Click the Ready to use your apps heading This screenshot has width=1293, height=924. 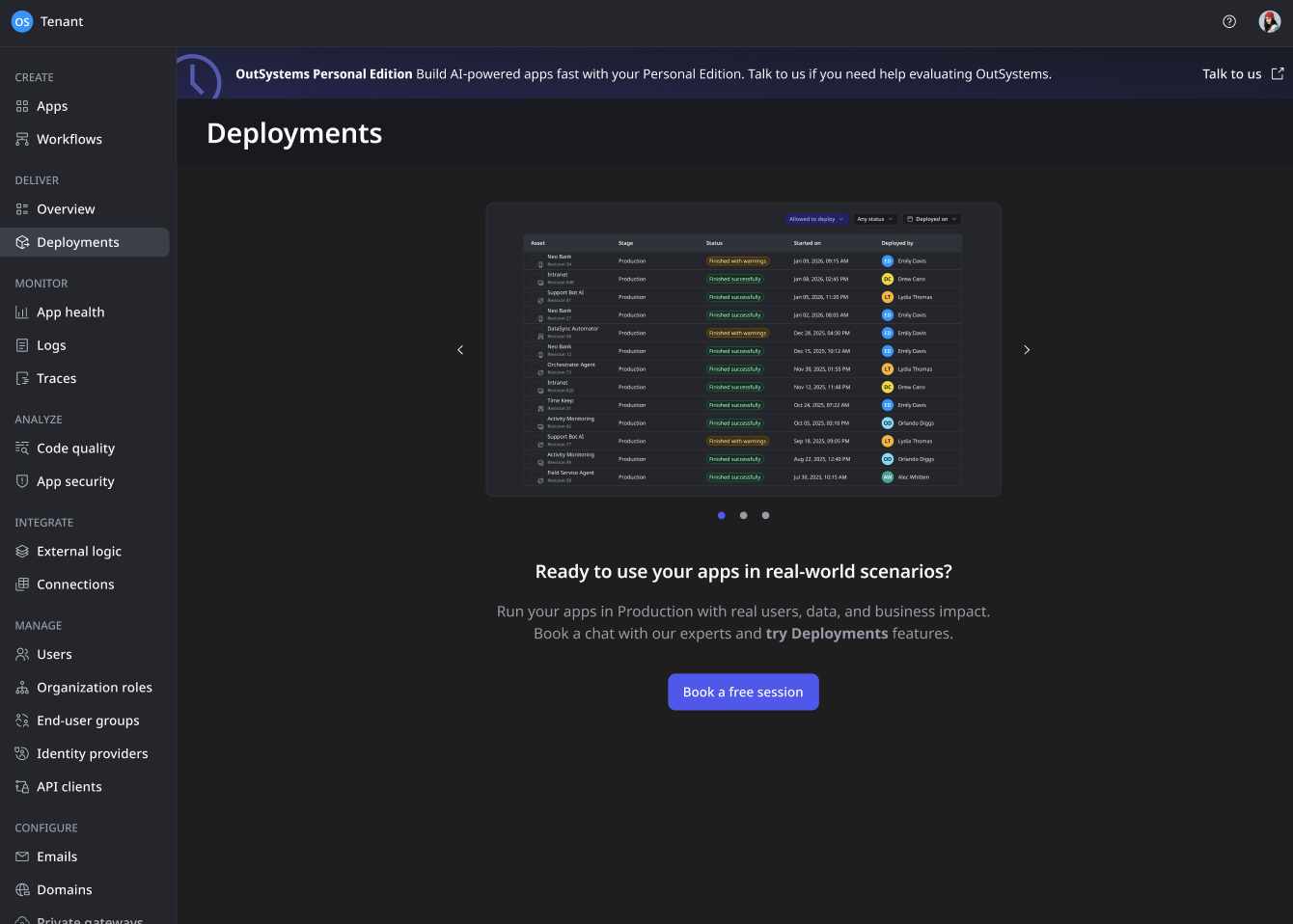pos(743,571)
